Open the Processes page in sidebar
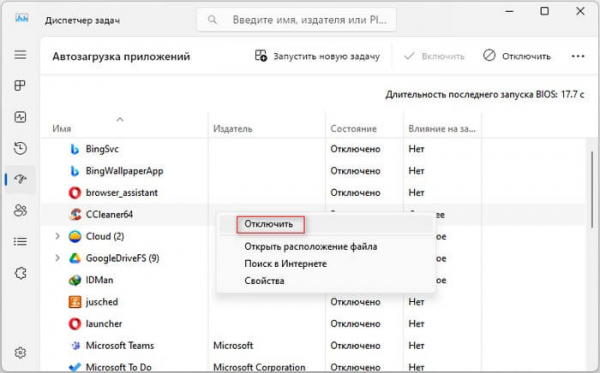The width and height of the screenshot is (600, 373). click(x=20, y=85)
